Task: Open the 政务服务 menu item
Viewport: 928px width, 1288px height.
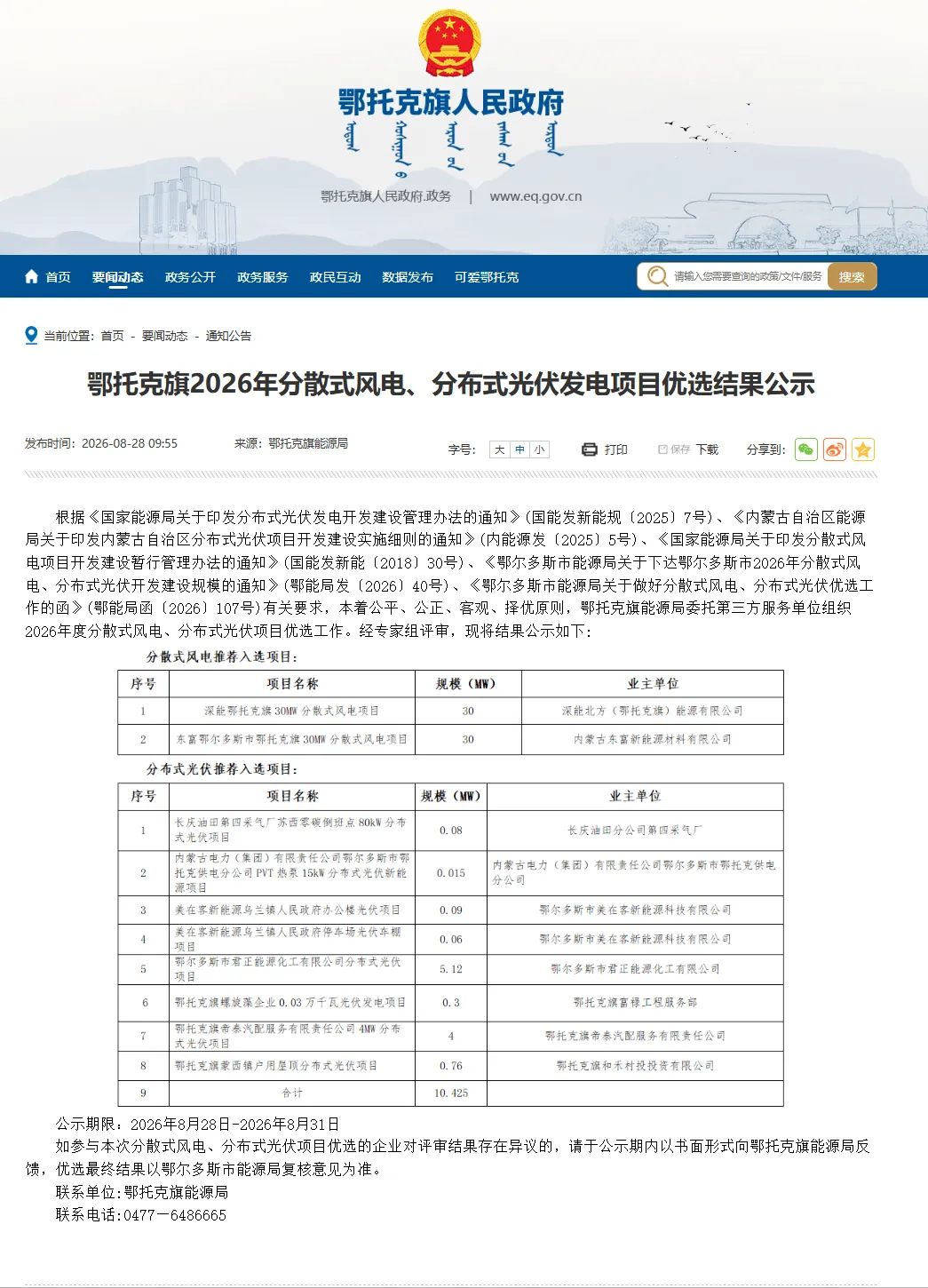Action: point(263,277)
